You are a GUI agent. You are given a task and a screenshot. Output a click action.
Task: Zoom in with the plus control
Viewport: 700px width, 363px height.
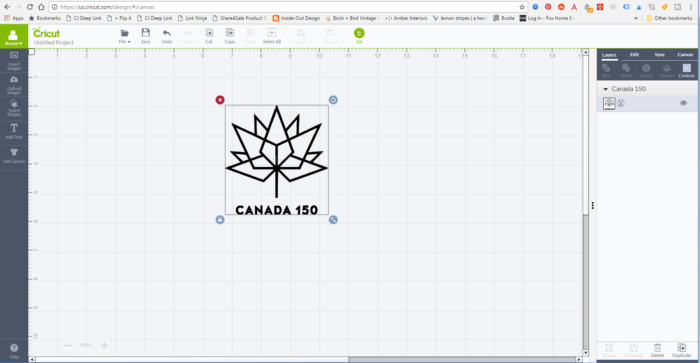[104, 345]
